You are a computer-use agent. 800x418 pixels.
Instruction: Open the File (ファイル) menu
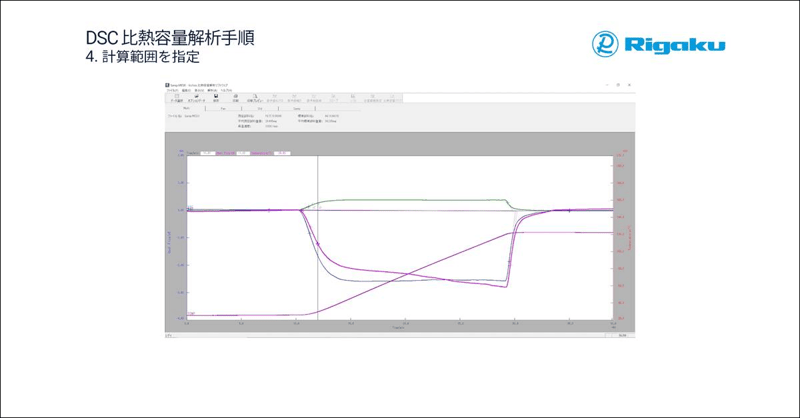tap(171, 91)
